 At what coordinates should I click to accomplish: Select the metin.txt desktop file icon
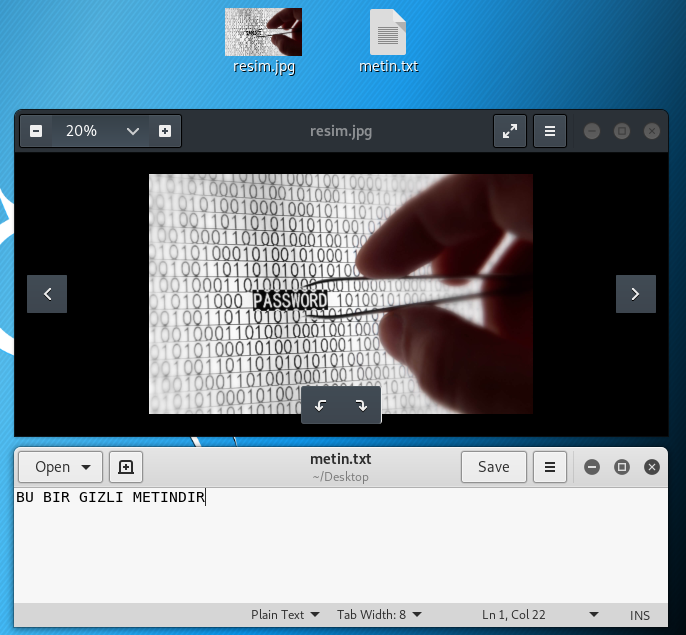388,33
